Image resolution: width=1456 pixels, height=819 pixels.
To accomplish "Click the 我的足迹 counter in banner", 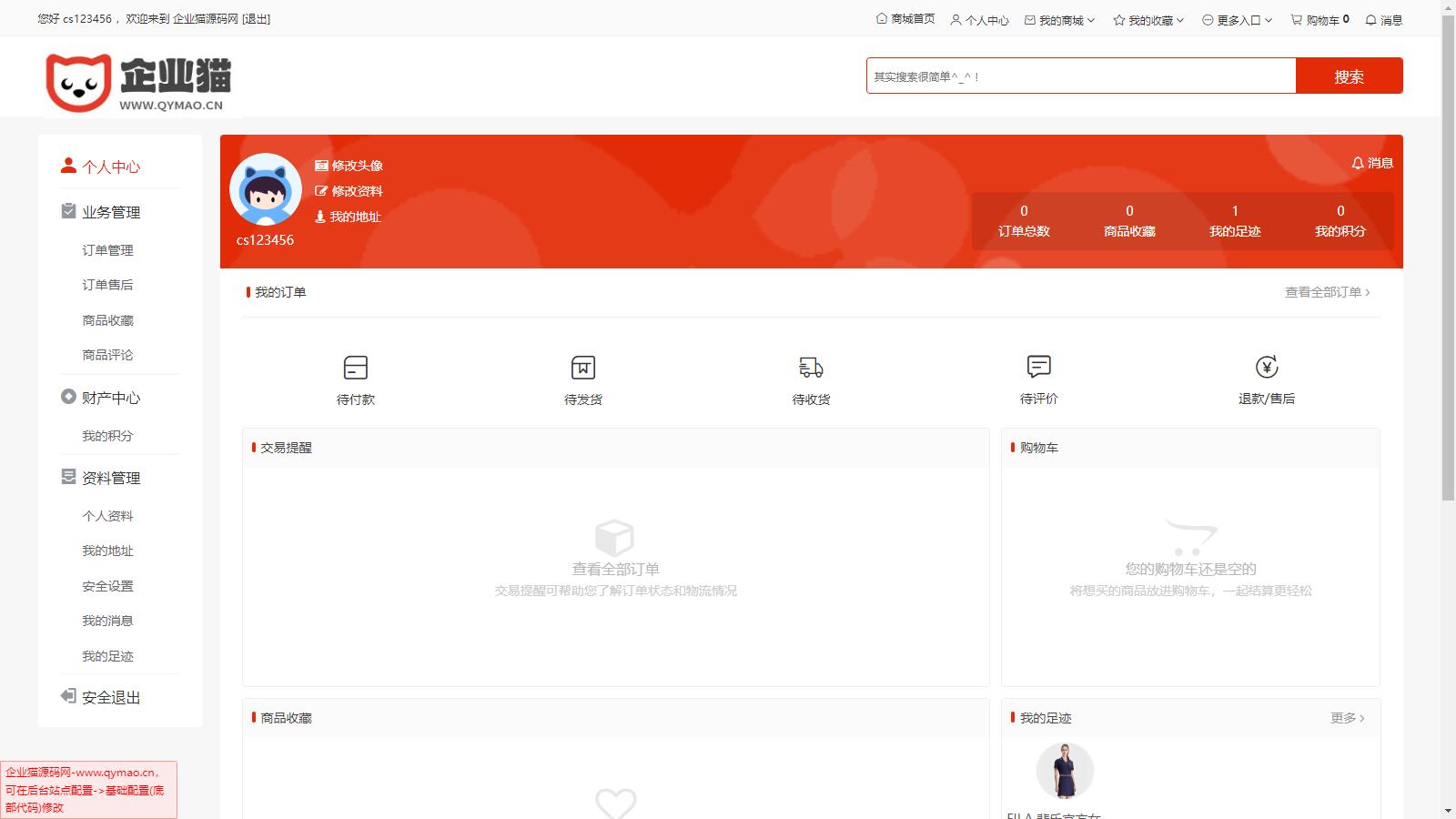I will coord(1235,221).
